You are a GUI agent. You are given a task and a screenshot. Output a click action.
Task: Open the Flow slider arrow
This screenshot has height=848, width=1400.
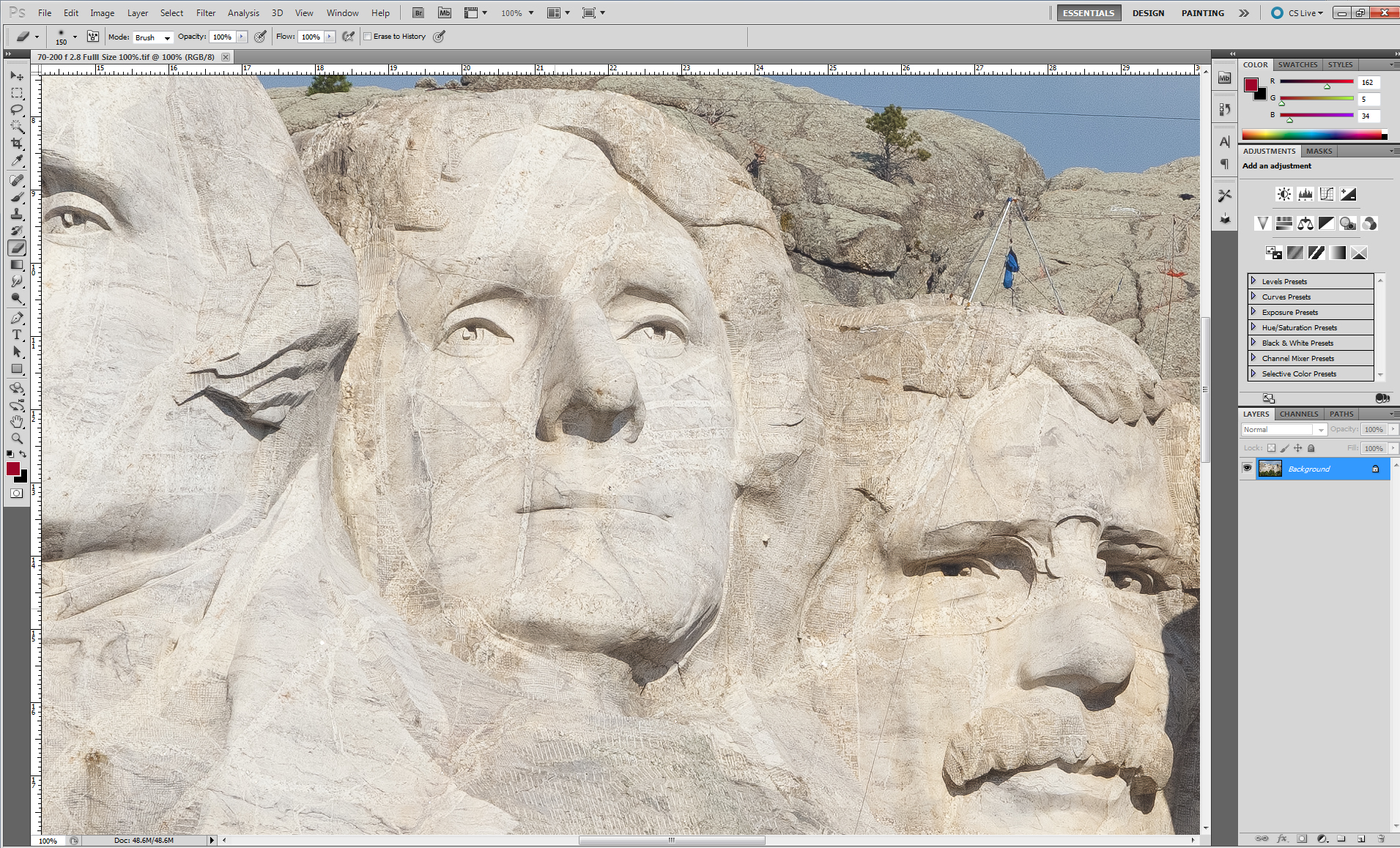pos(330,37)
